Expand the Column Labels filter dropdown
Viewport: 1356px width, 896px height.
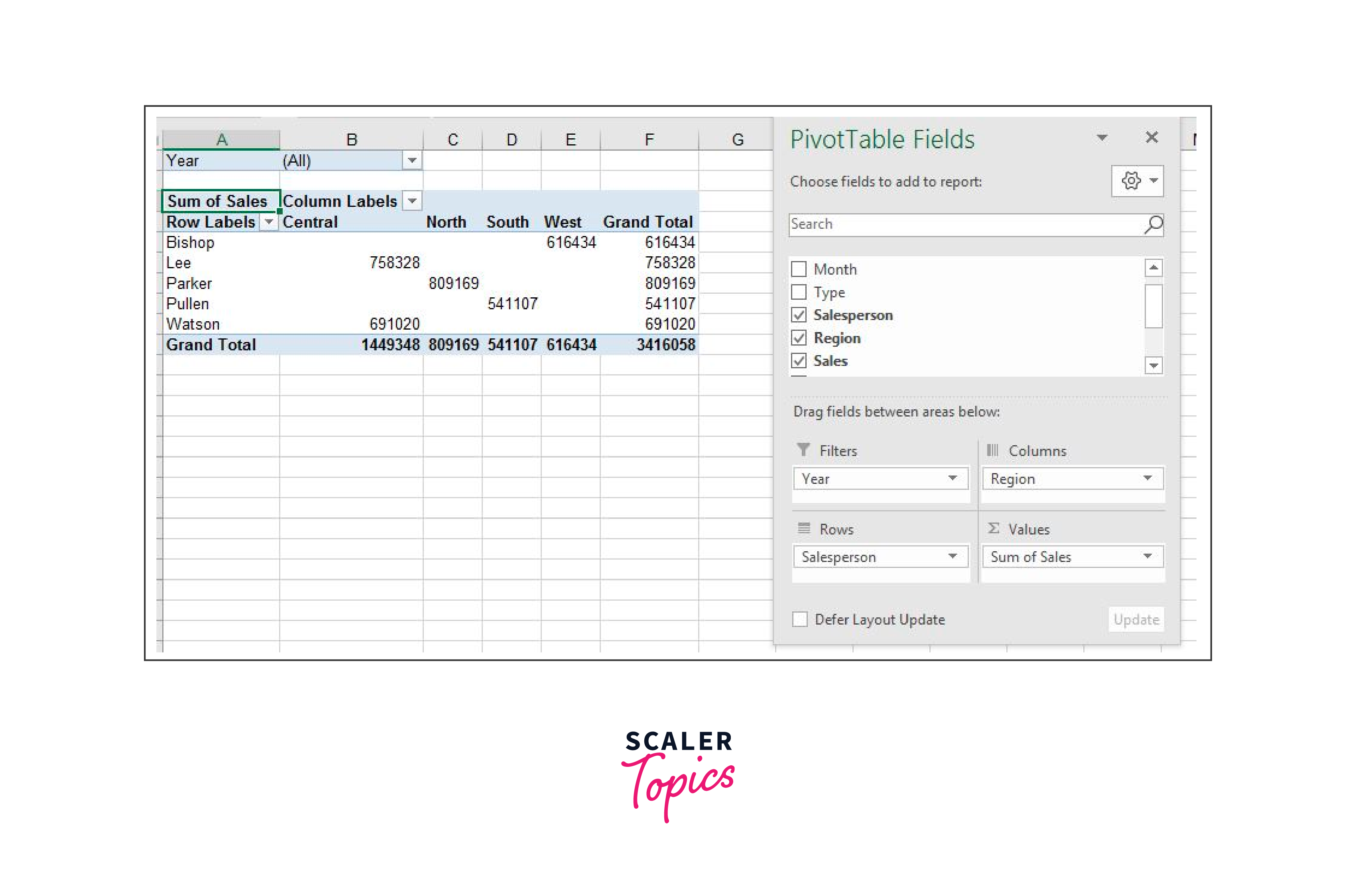pyautogui.click(x=411, y=201)
